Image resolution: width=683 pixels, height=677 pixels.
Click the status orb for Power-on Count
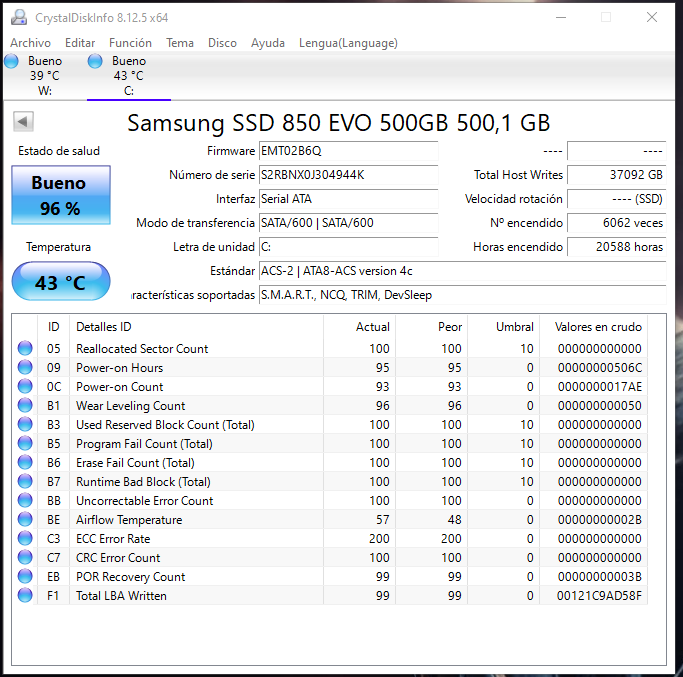point(25,386)
